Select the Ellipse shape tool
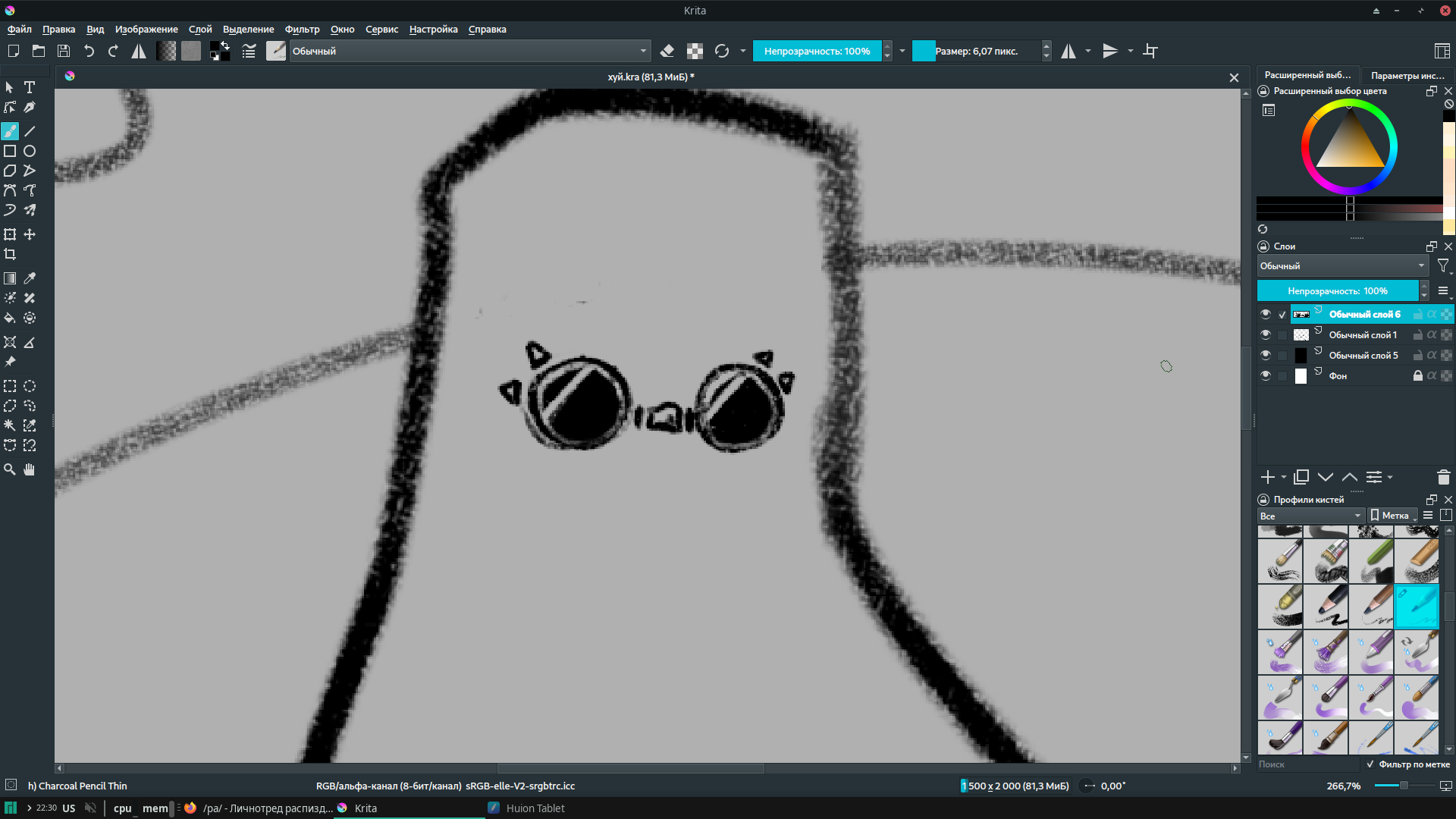This screenshot has width=1456, height=819. pos(30,151)
